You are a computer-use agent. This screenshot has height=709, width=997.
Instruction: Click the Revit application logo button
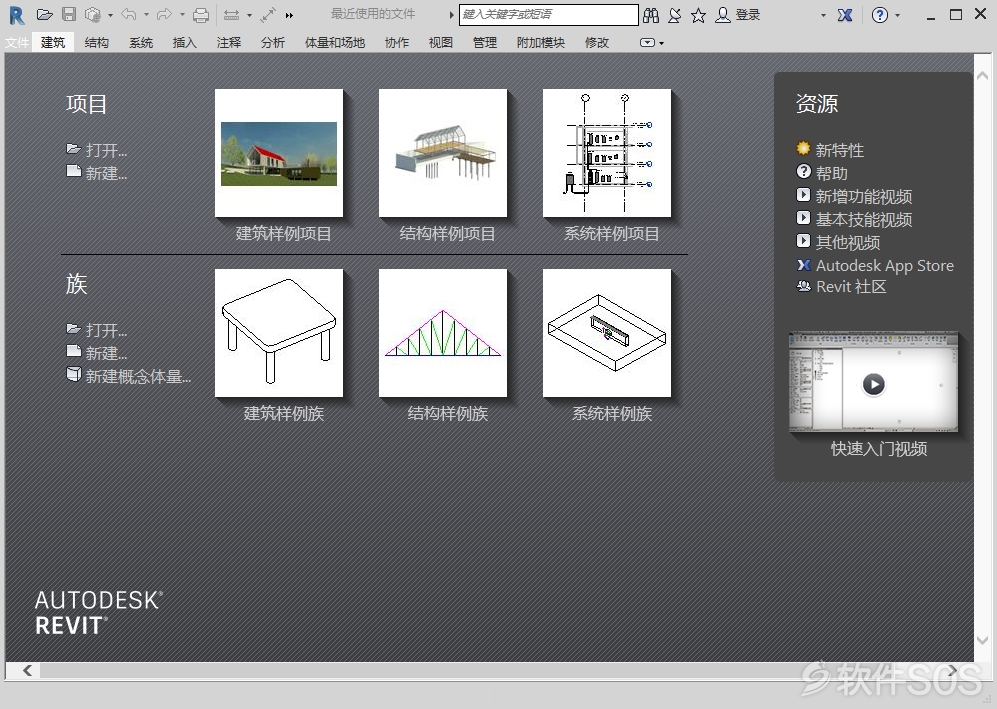(x=17, y=15)
